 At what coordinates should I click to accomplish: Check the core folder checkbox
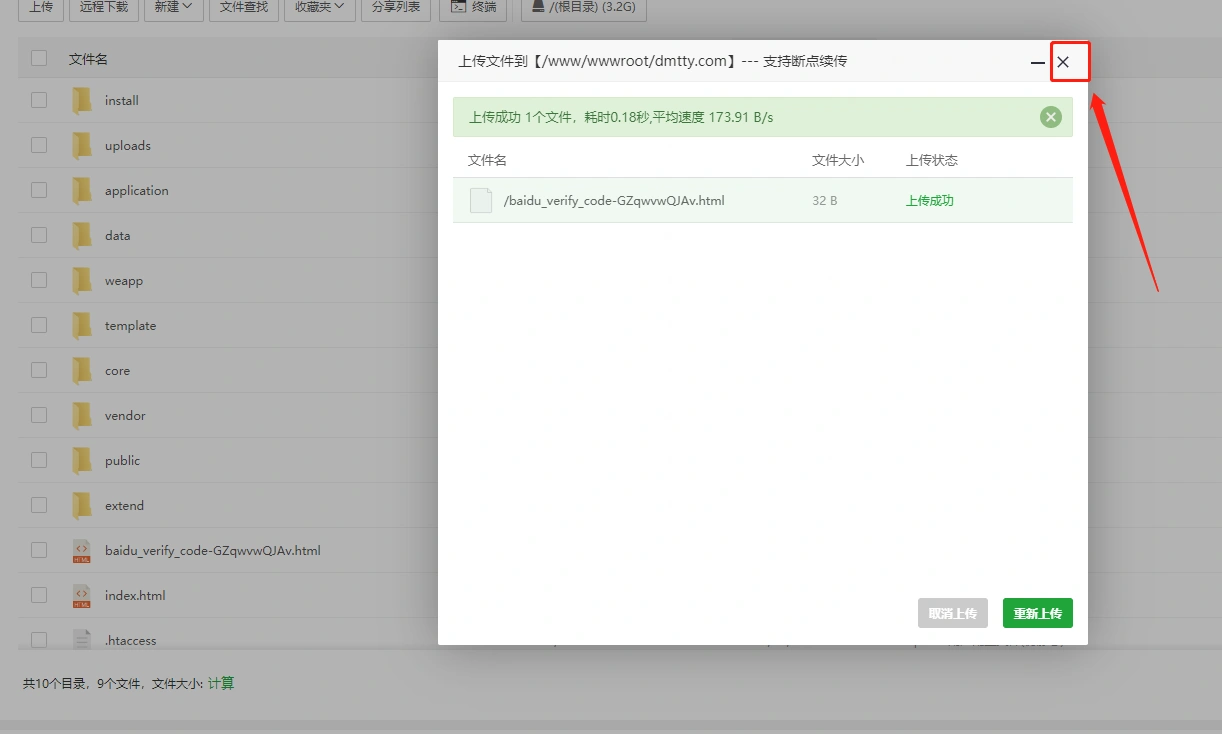(39, 370)
